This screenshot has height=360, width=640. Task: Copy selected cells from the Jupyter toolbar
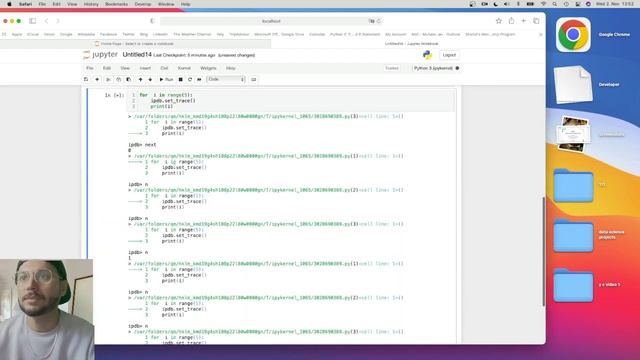click(x=118, y=80)
